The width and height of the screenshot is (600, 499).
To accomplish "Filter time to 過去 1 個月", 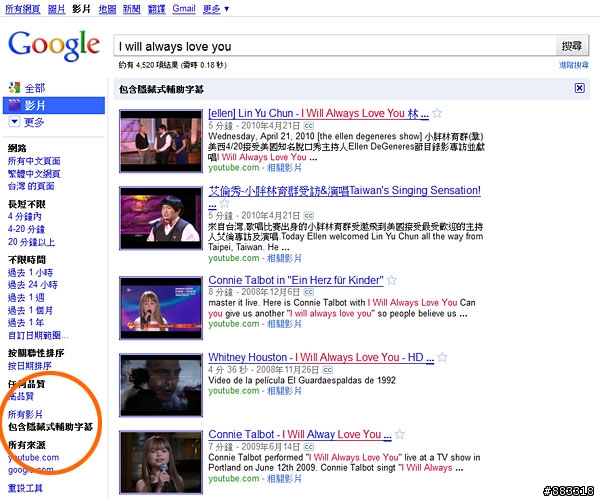I will (30, 310).
